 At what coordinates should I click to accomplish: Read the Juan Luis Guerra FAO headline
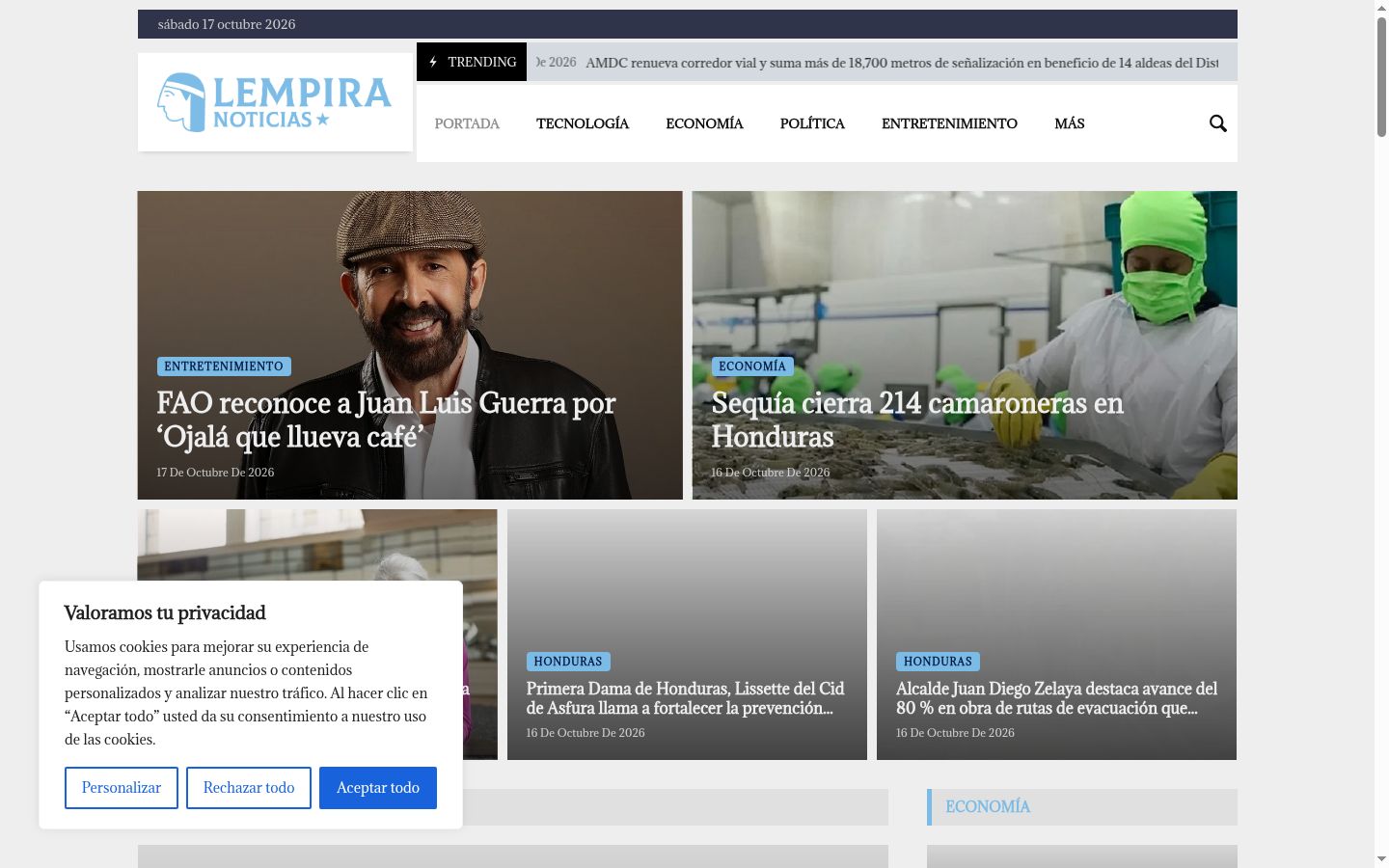(x=386, y=420)
